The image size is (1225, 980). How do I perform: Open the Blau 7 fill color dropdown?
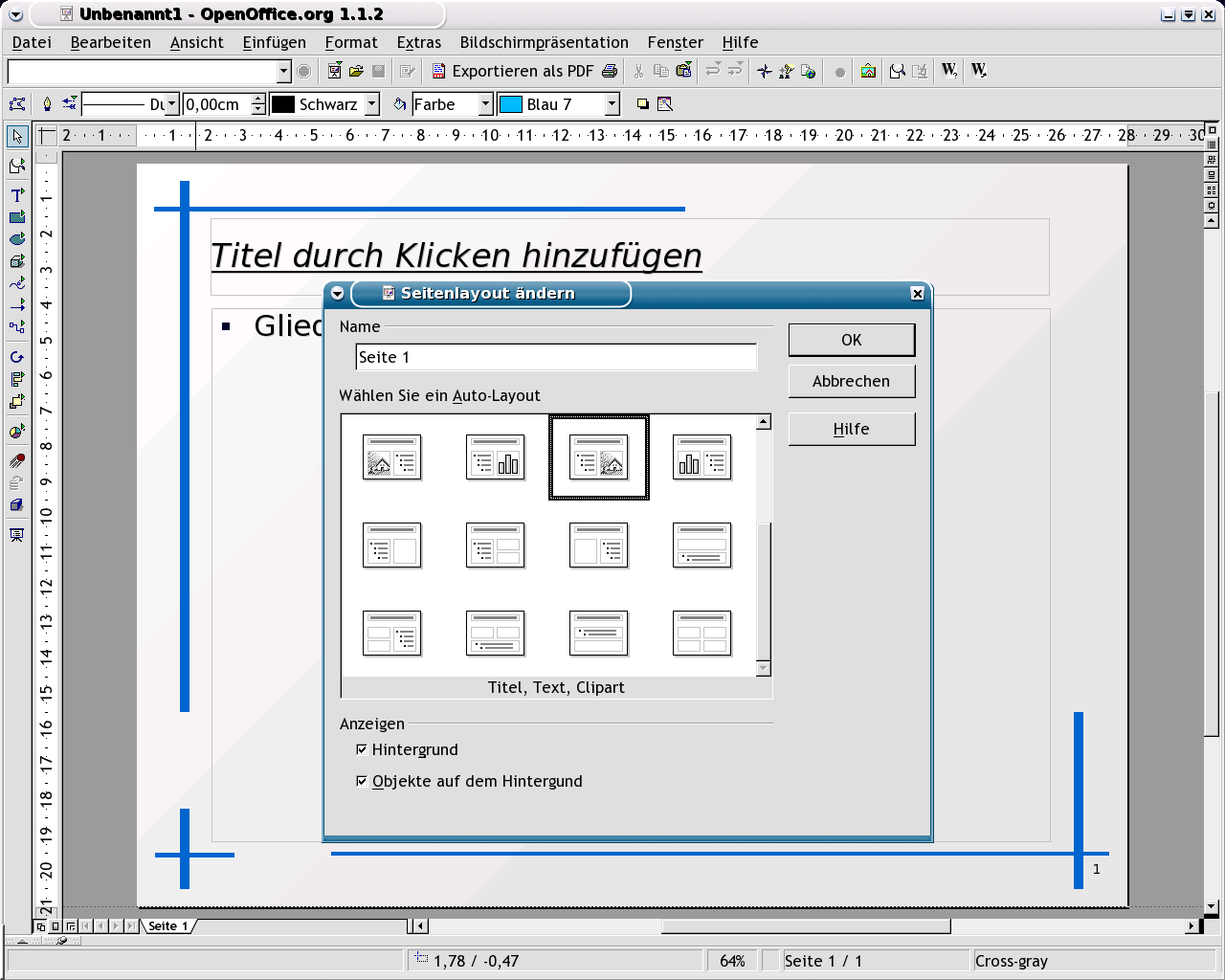point(612,104)
